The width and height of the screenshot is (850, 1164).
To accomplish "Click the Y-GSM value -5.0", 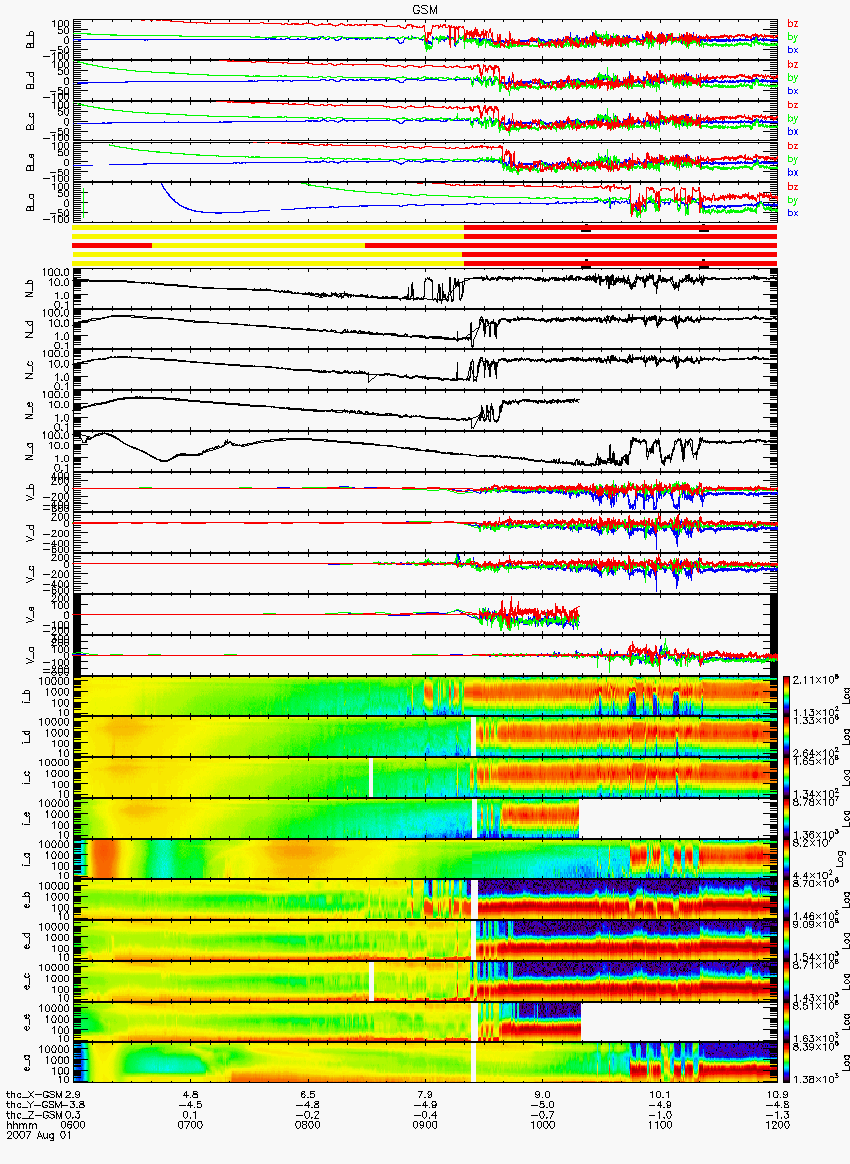I will pos(543,1105).
